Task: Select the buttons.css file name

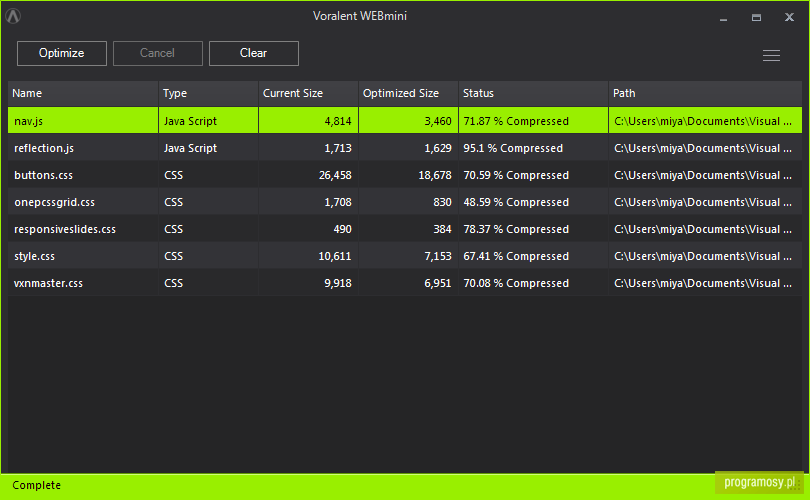Action: click(43, 175)
